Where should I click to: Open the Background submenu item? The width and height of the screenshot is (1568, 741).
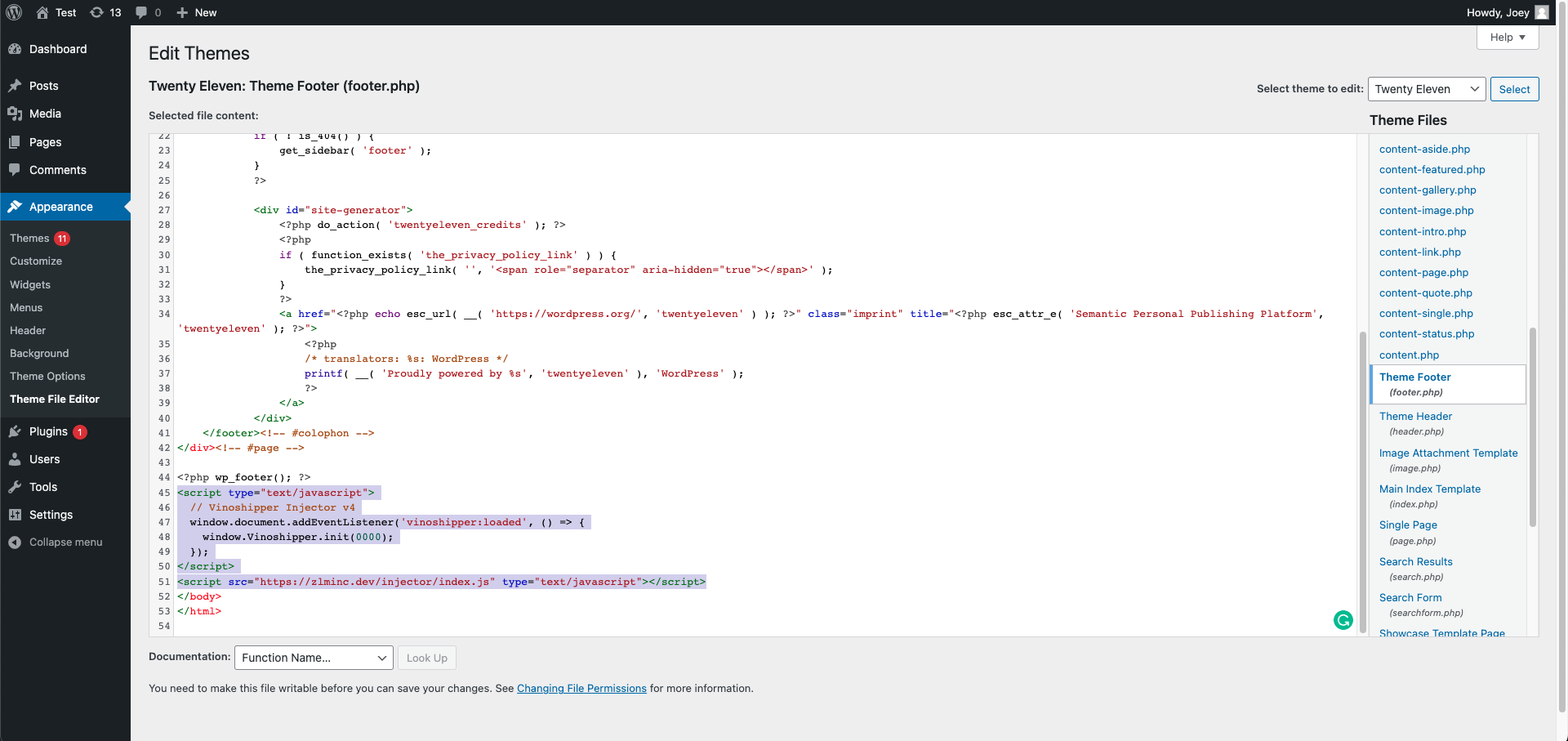tap(39, 353)
